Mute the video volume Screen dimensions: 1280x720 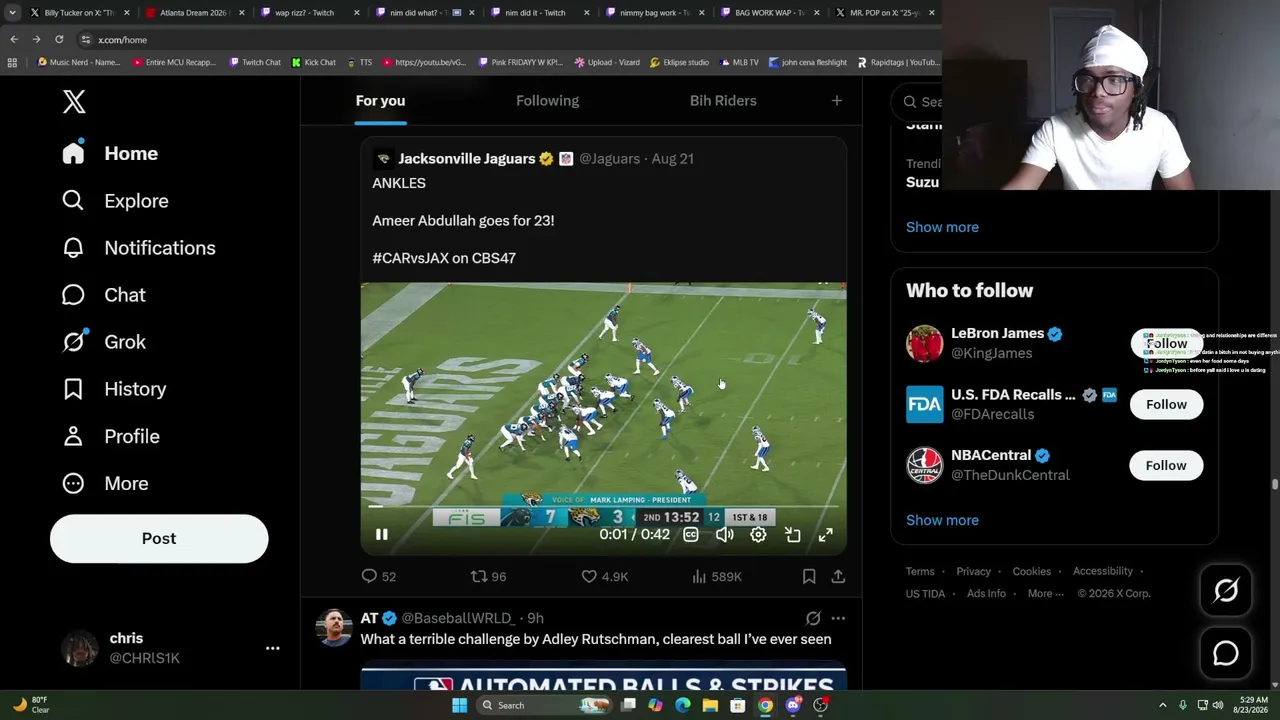tap(725, 535)
